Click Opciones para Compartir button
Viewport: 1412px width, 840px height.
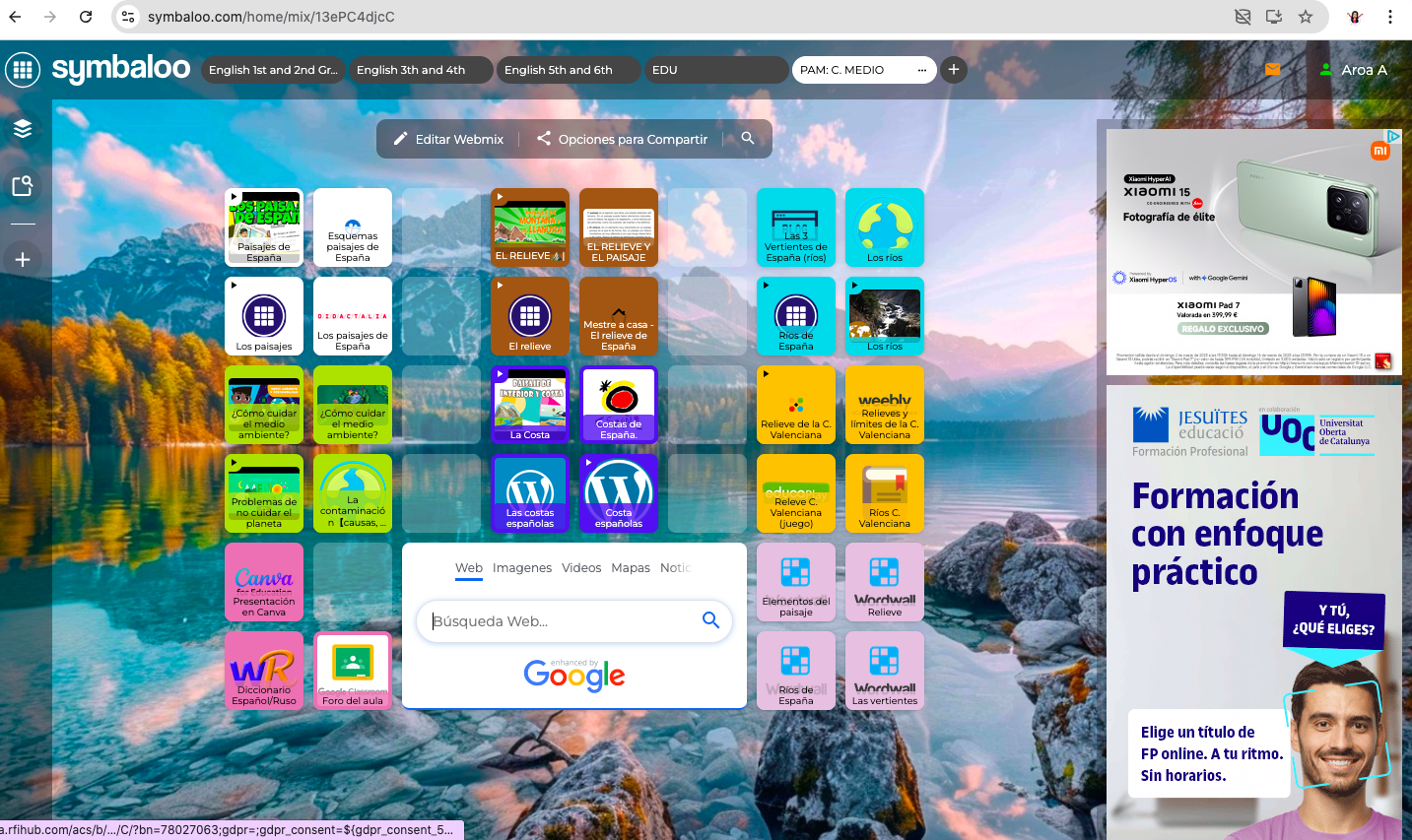click(623, 139)
